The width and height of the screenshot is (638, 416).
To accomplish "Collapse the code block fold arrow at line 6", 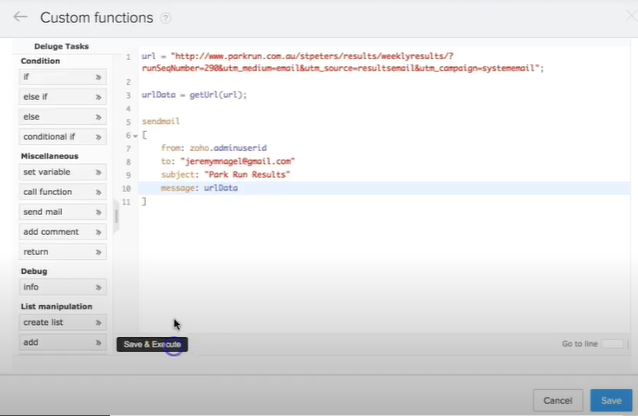I will (135, 136).
